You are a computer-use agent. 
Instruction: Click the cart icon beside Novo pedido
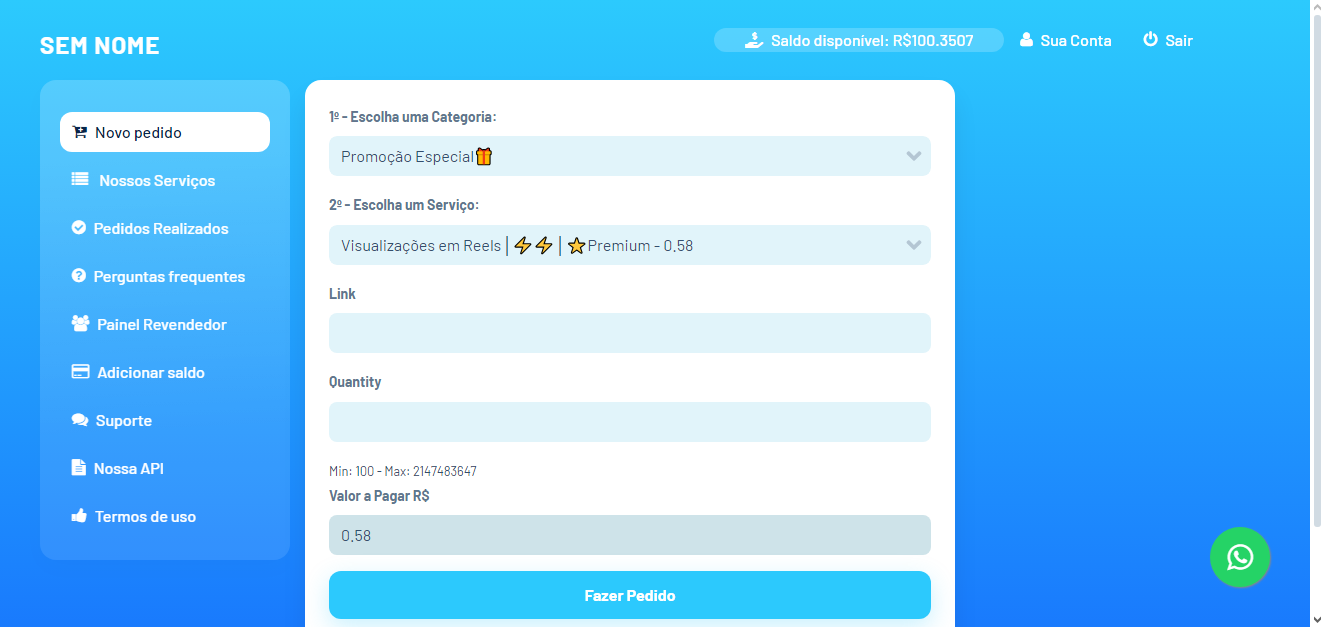point(80,132)
